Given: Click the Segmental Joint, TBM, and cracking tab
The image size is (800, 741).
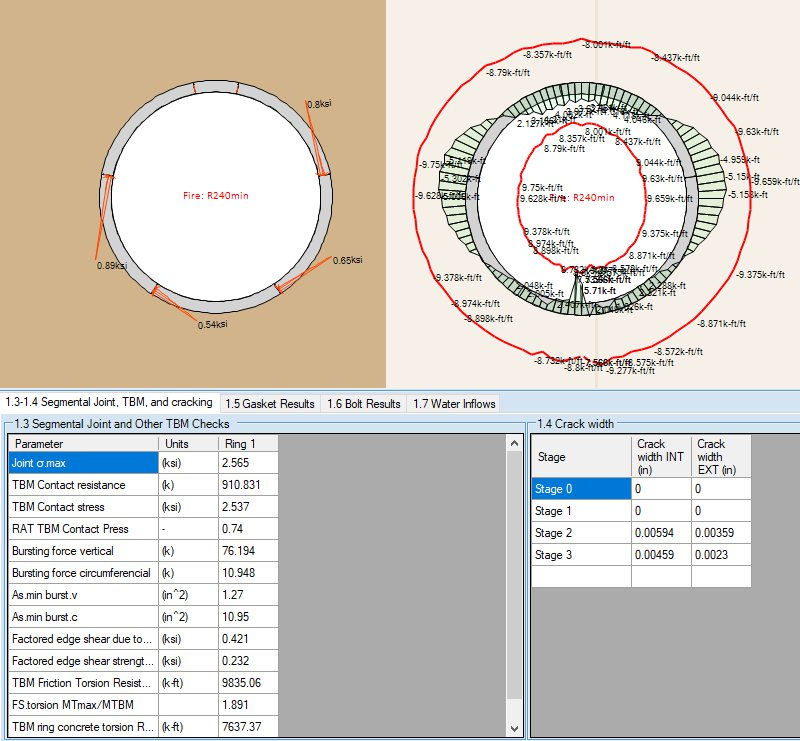Looking at the screenshot, I should tap(108, 402).
